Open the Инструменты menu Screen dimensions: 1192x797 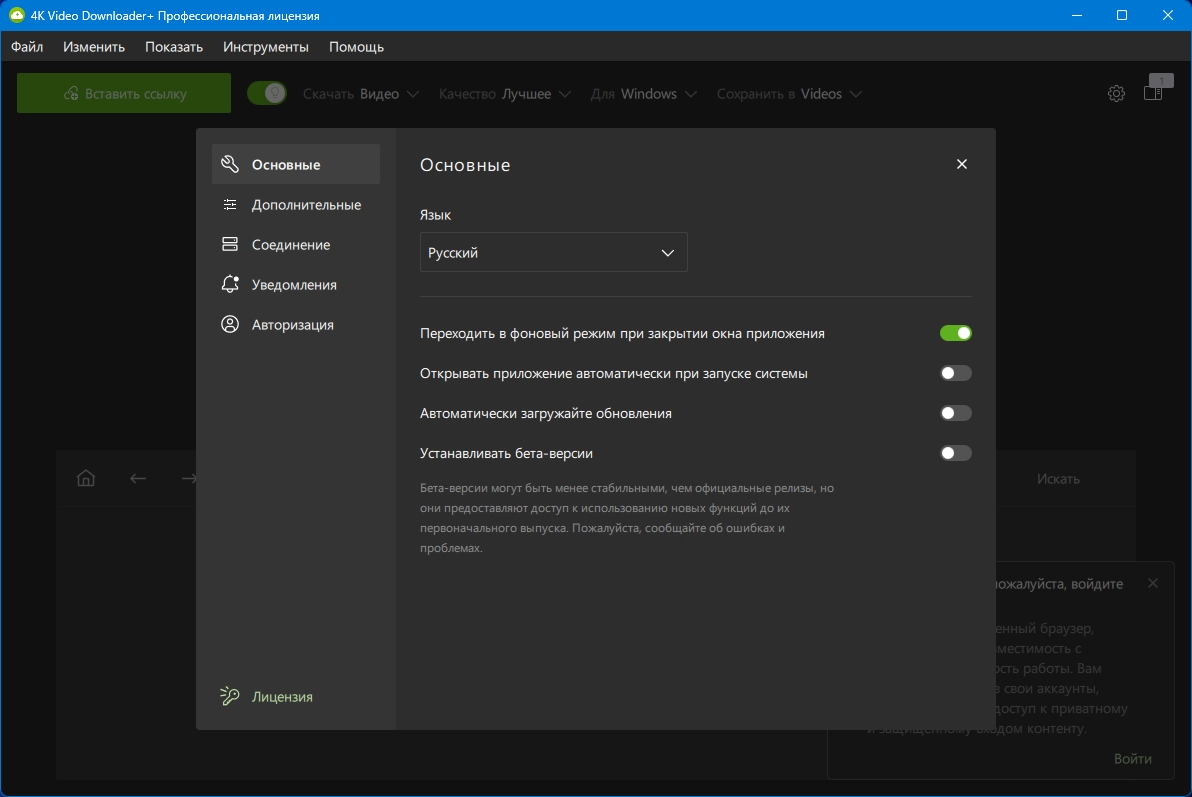(265, 47)
